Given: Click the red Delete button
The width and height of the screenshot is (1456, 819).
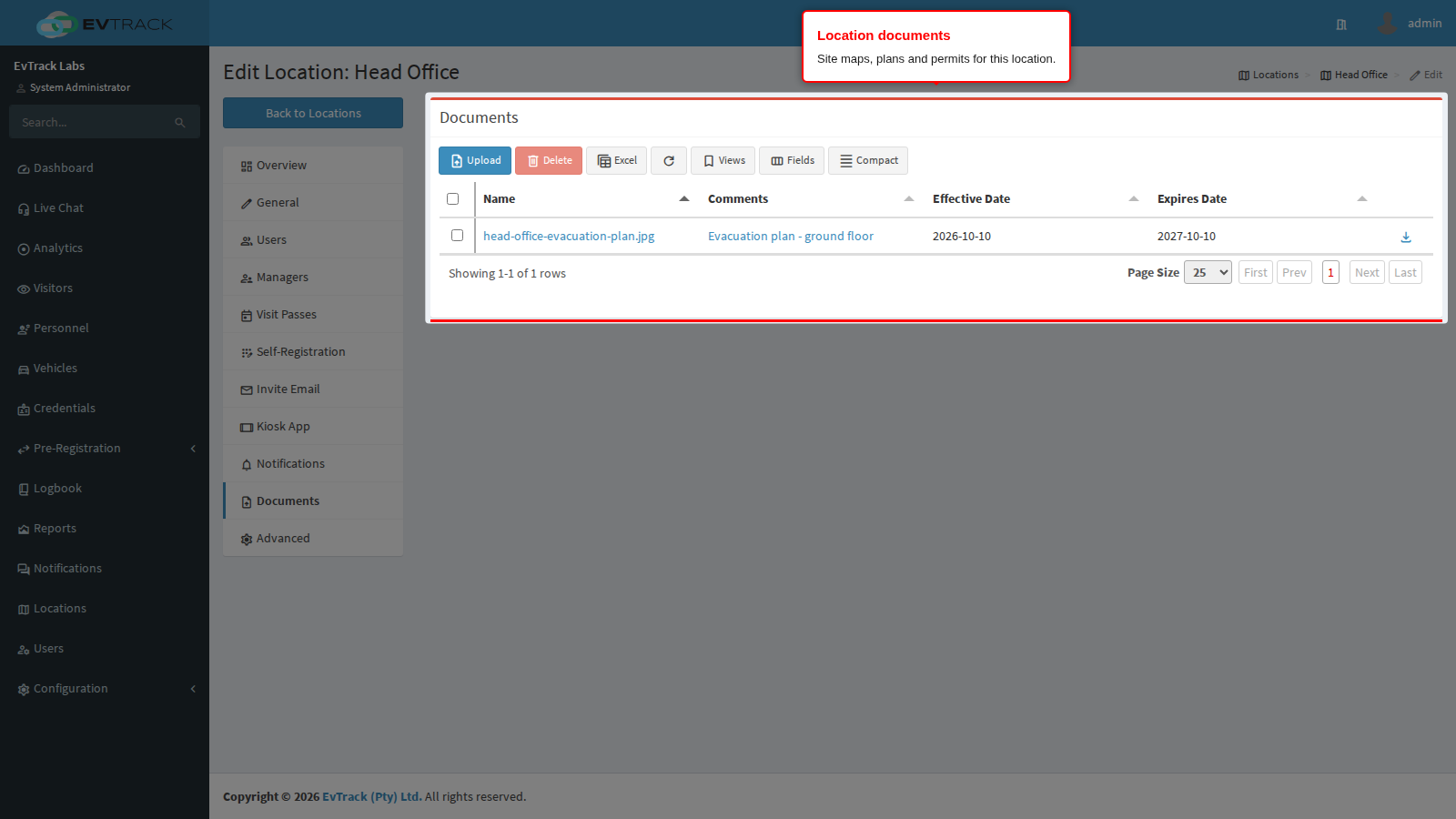Looking at the screenshot, I should click(549, 161).
